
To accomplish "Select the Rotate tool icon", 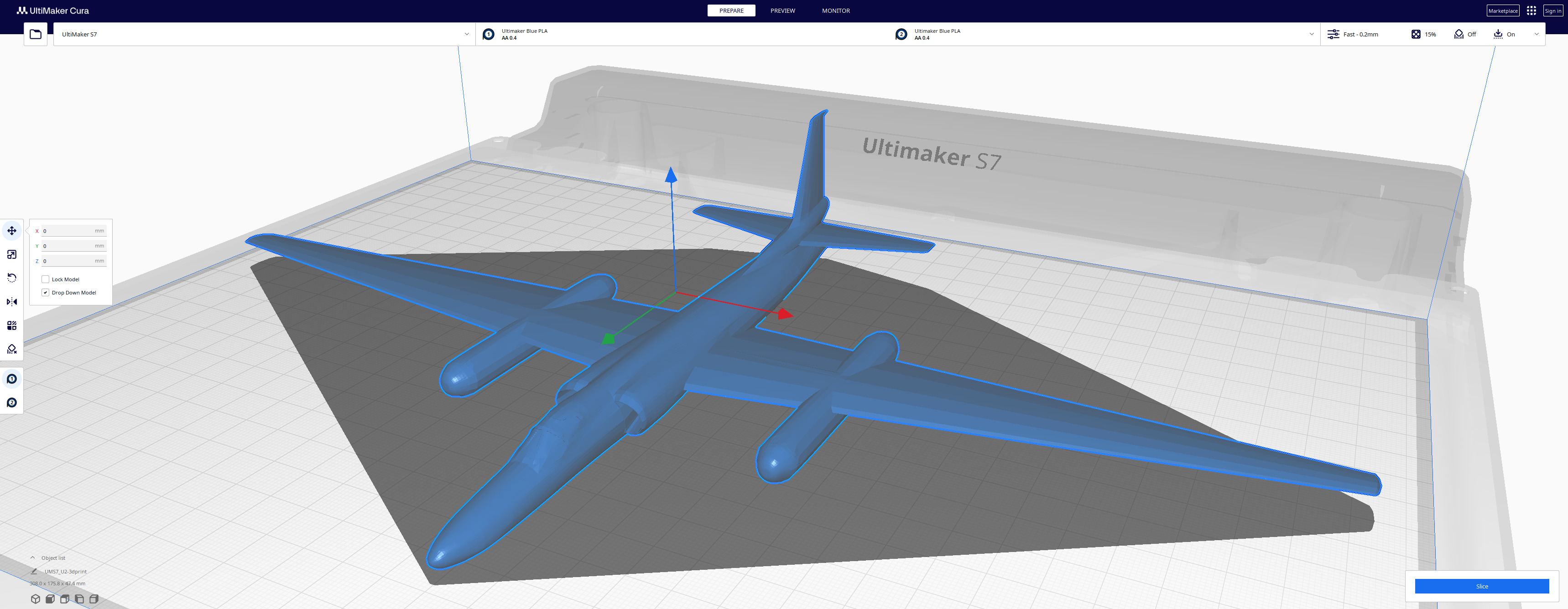I will click(11, 278).
